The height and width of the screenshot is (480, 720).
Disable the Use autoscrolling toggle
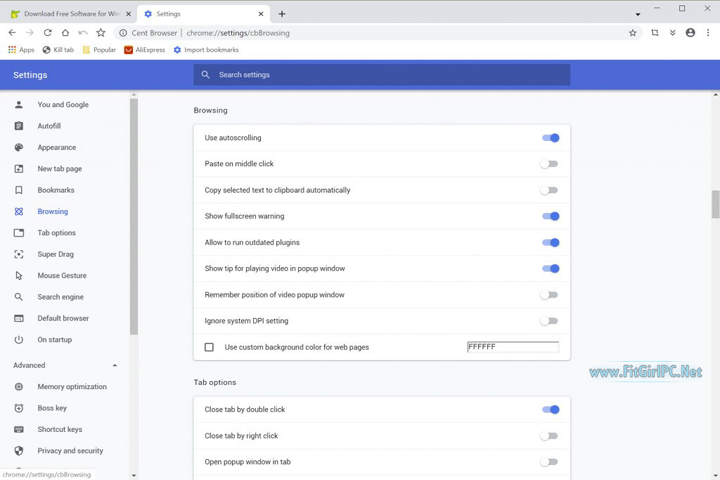pyautogui.click(x=550, y=138)
